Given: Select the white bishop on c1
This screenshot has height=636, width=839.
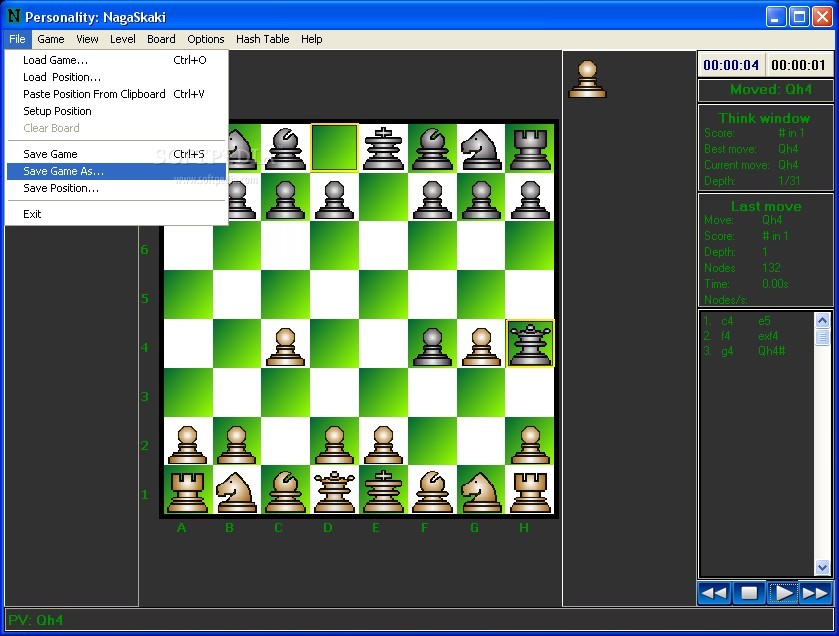Looking at the screenshot, I should 285,491.
